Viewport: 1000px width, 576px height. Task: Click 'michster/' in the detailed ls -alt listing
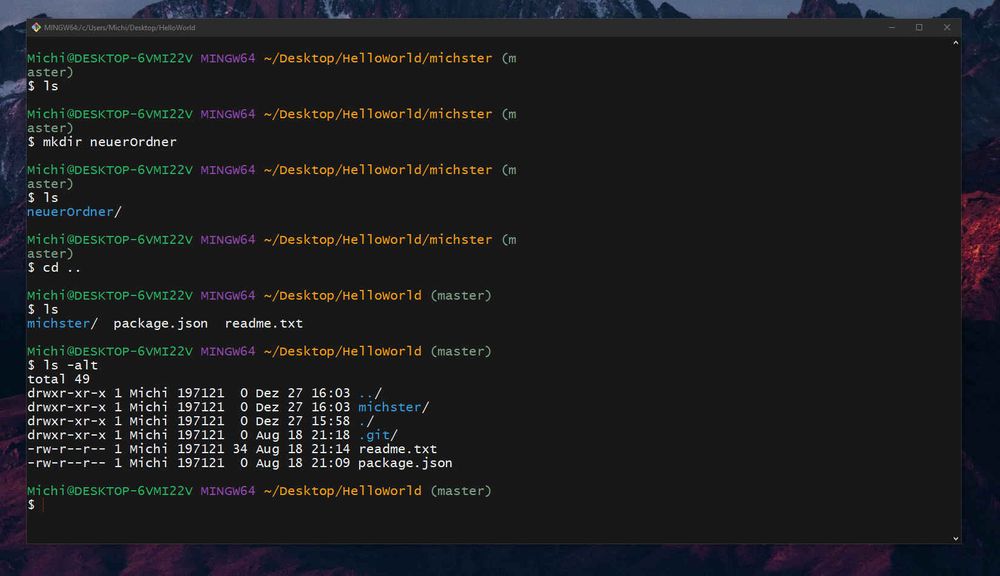tap(393, 407)
